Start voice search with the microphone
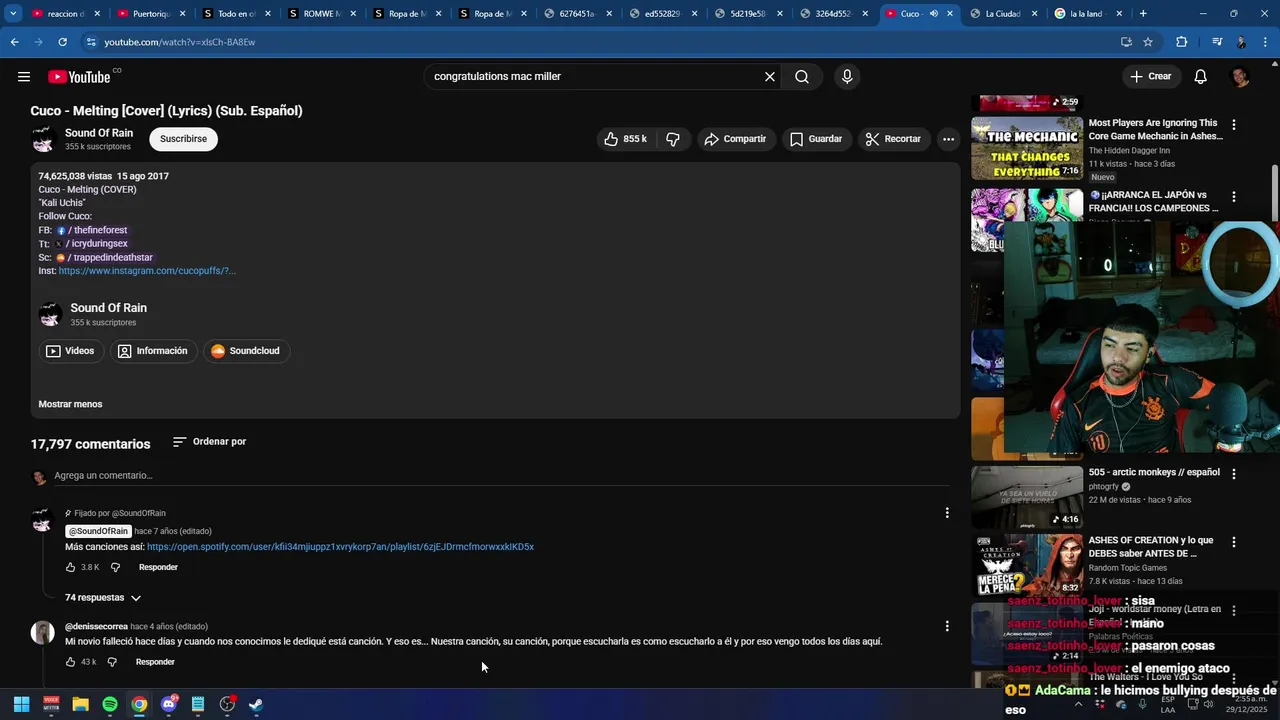Screen dimensions: 1280x720 (x=847, y=77)
